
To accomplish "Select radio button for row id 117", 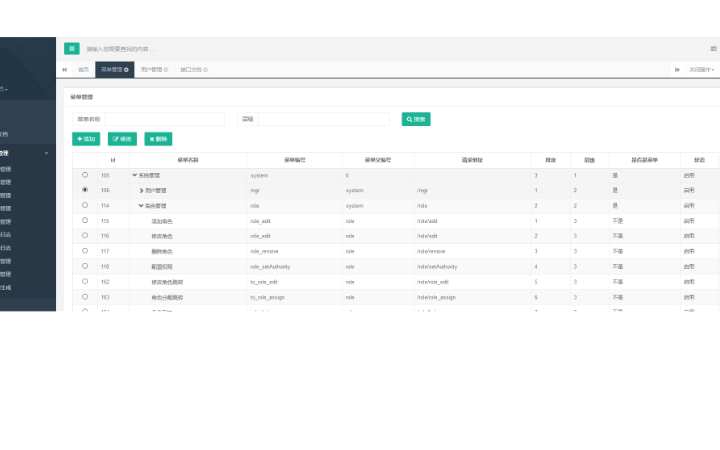I will tap(85, 251).
